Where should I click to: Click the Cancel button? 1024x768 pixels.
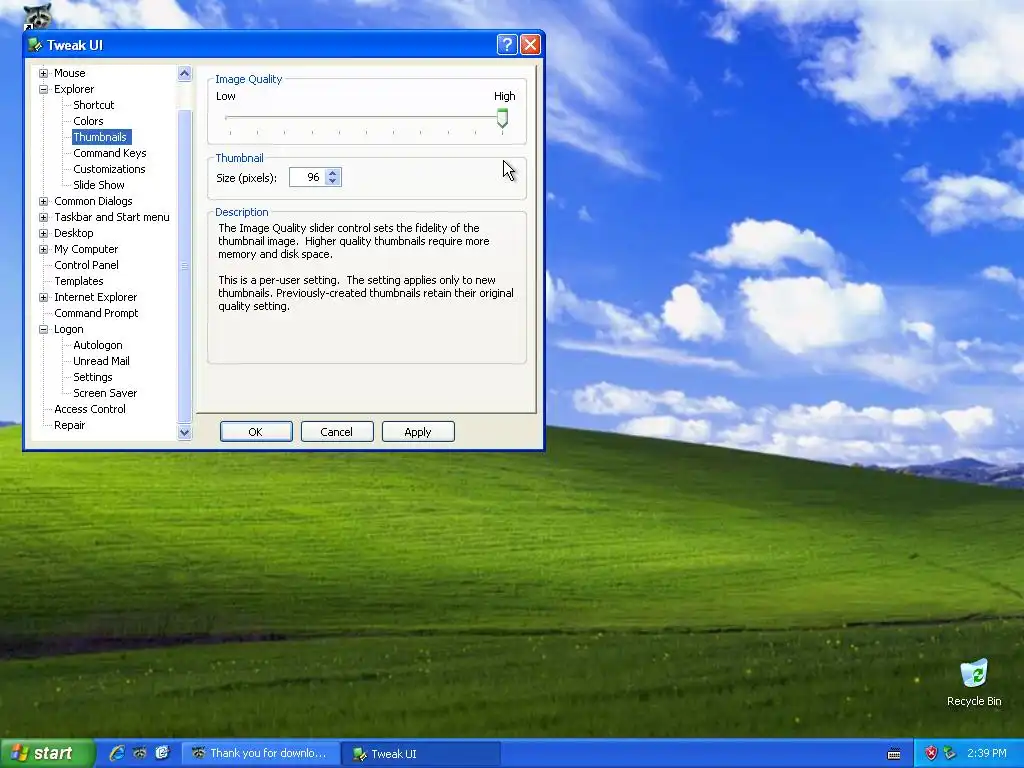337,432
